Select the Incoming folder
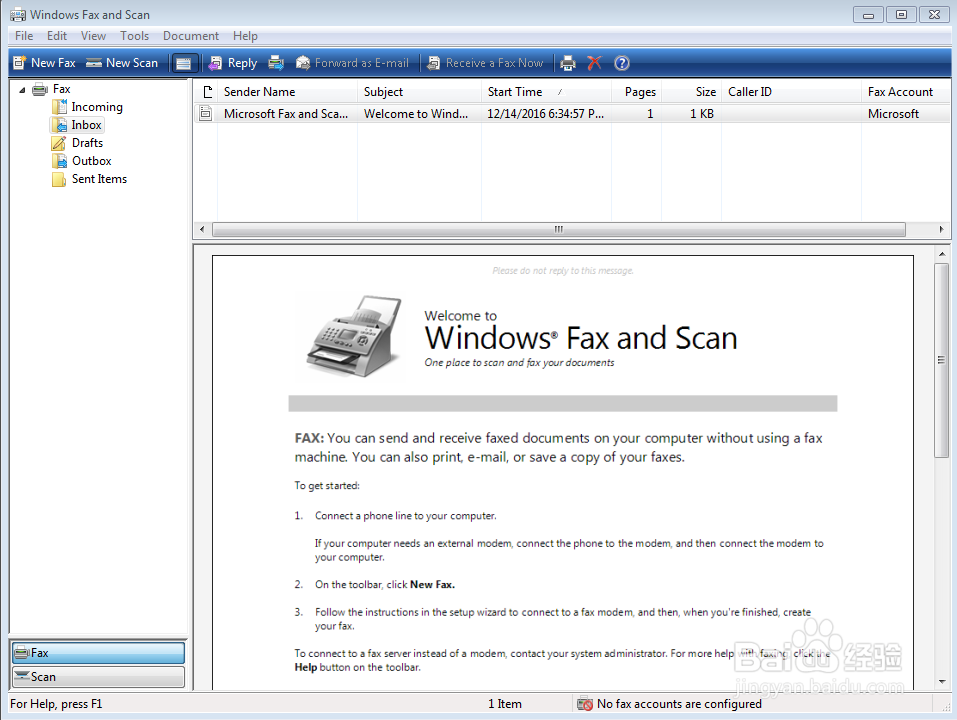The height and width of the screenshot is (720, 957). click(97, 107)
